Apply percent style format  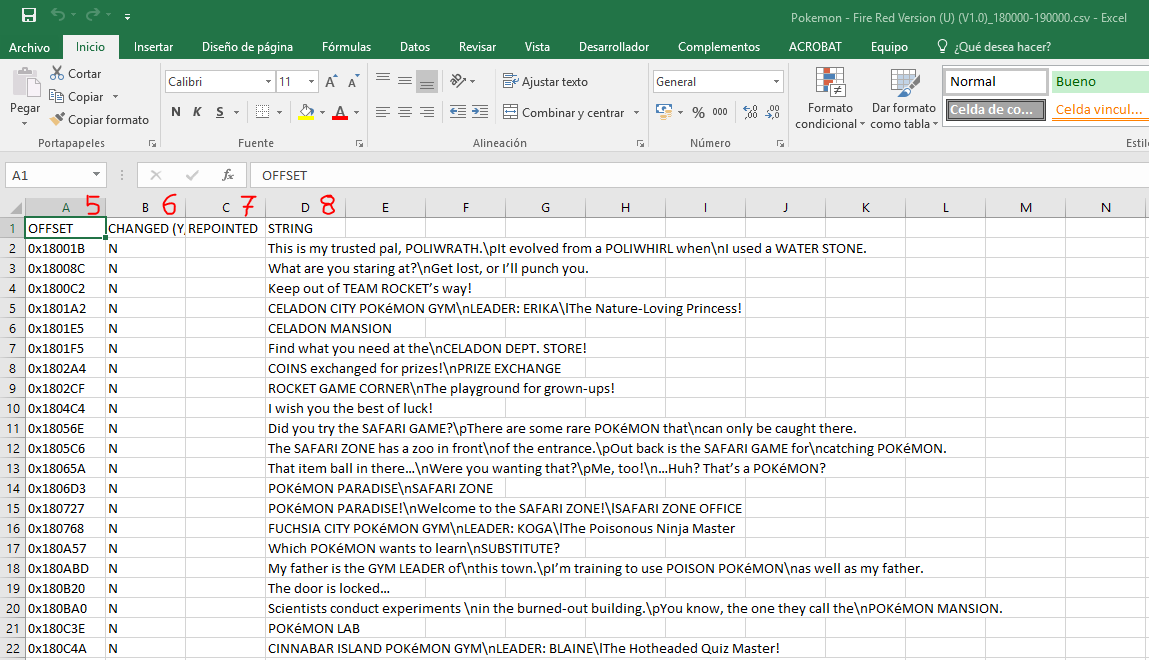coord(698,112)
